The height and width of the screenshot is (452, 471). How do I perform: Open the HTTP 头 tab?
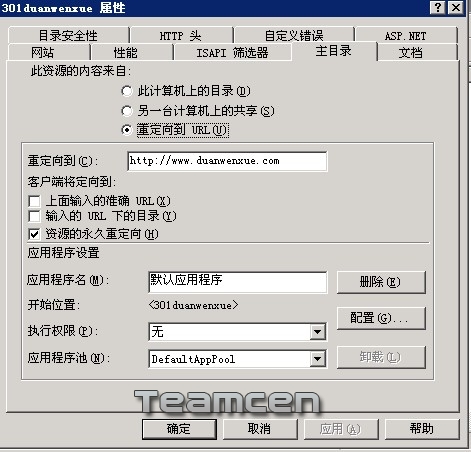(182, 35)
